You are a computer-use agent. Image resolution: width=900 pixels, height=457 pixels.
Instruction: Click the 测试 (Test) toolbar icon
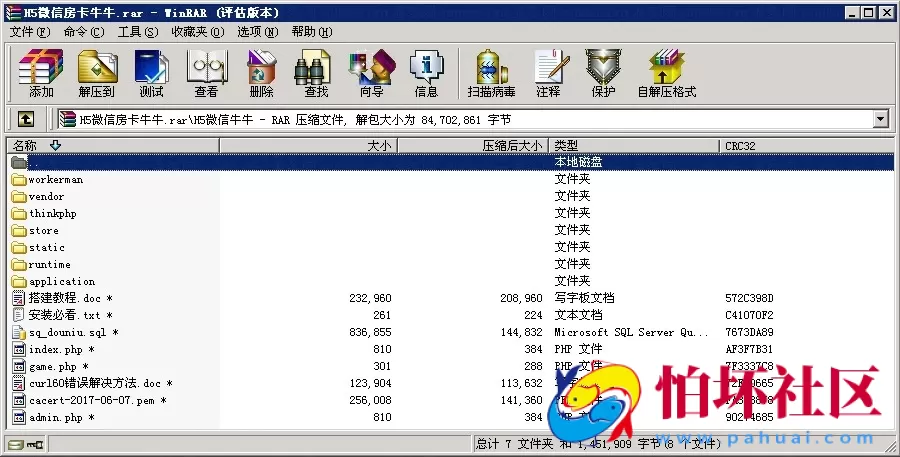[x=152, y=73]
